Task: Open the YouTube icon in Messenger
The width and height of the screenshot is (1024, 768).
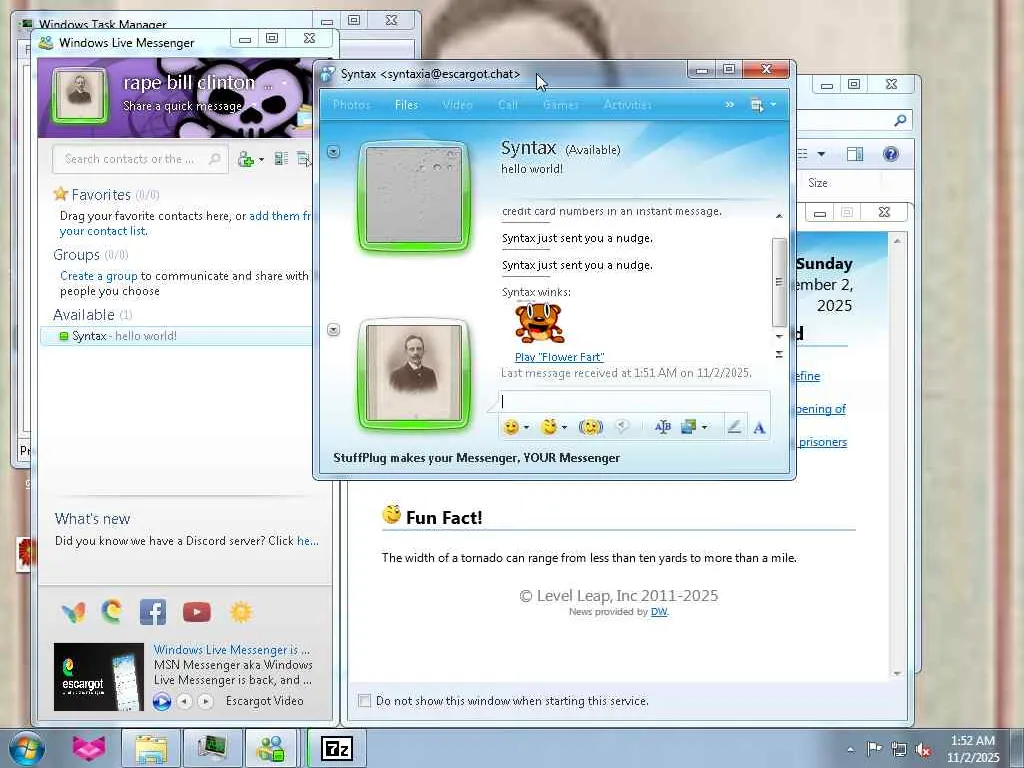Action: coord(197,612)
